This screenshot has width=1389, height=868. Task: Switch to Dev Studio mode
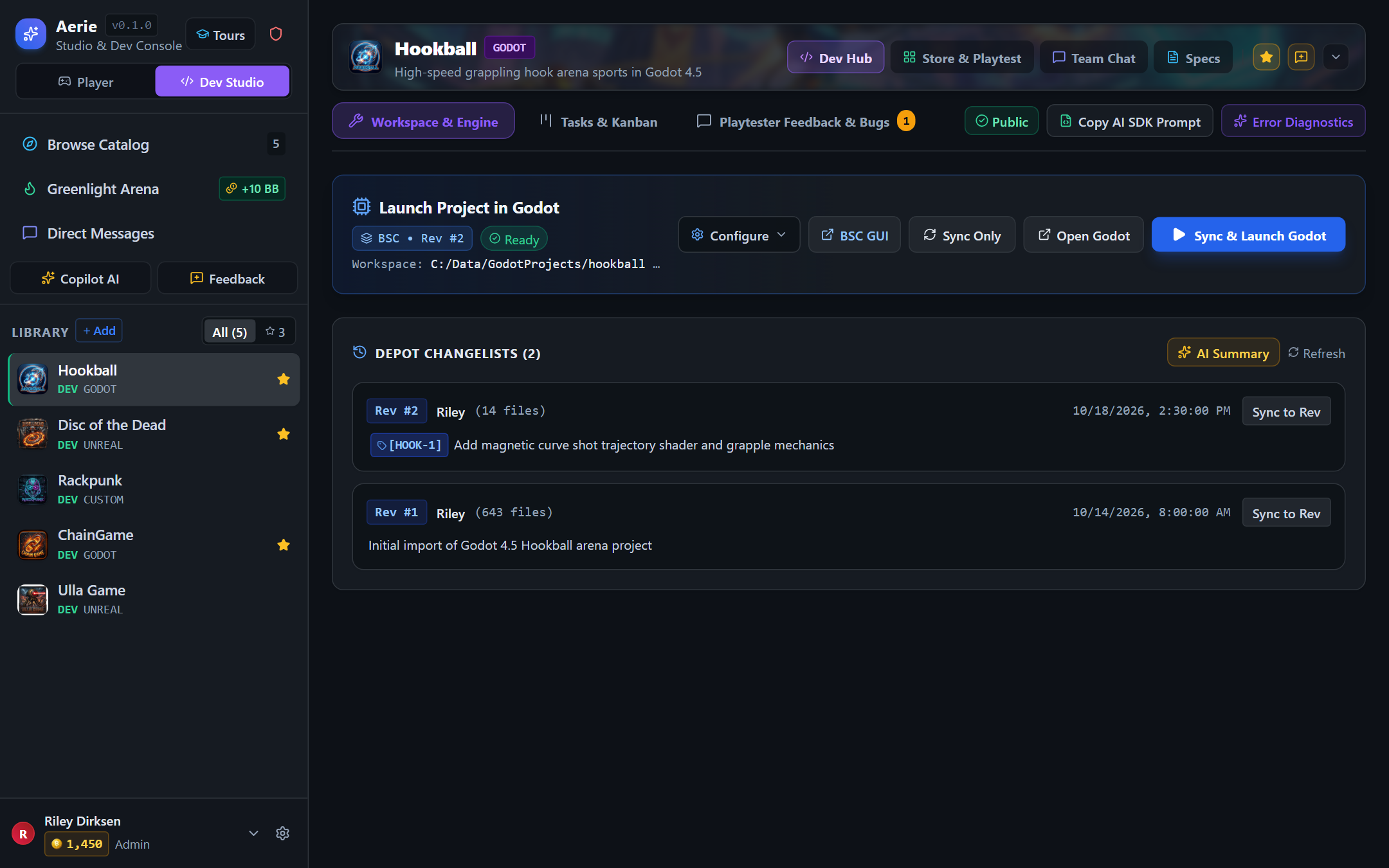click(x=222, y=82)
